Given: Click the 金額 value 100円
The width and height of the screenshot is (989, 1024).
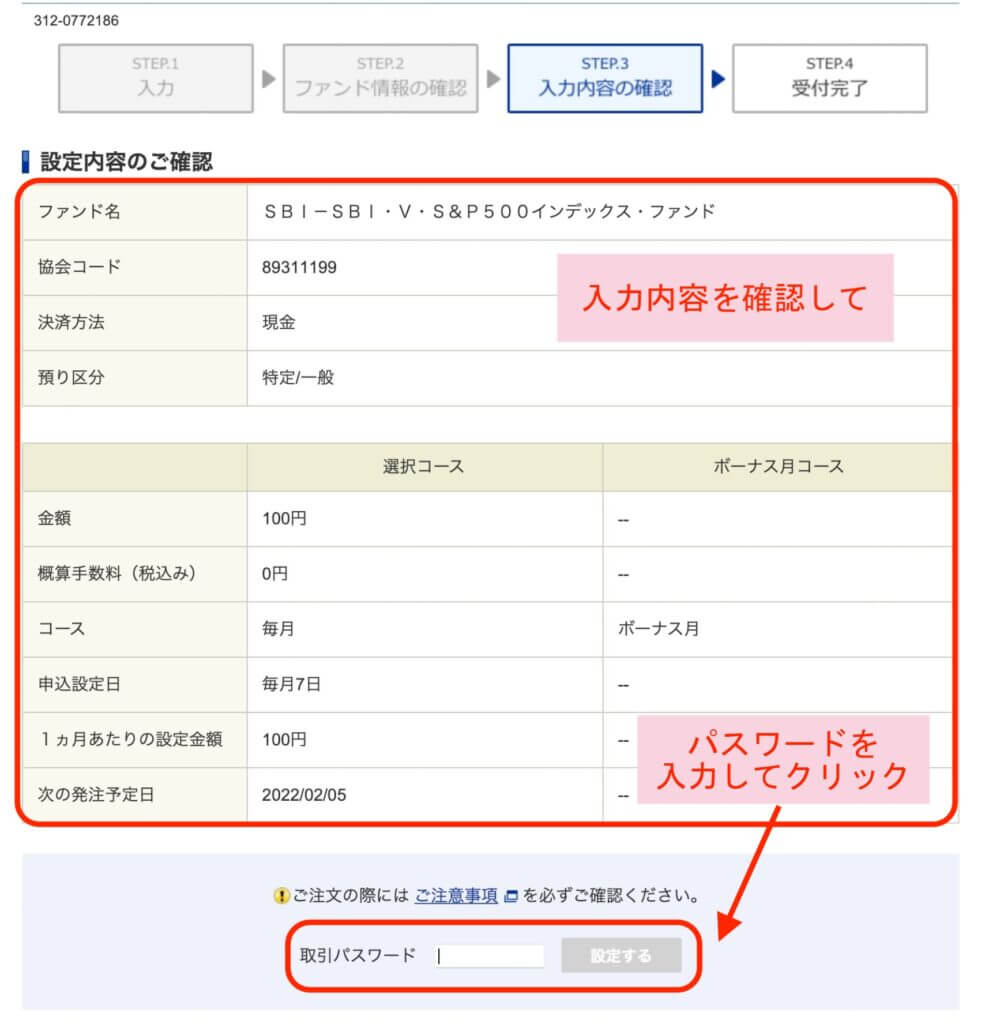Looking at the screenshot, I should (284, 519).
